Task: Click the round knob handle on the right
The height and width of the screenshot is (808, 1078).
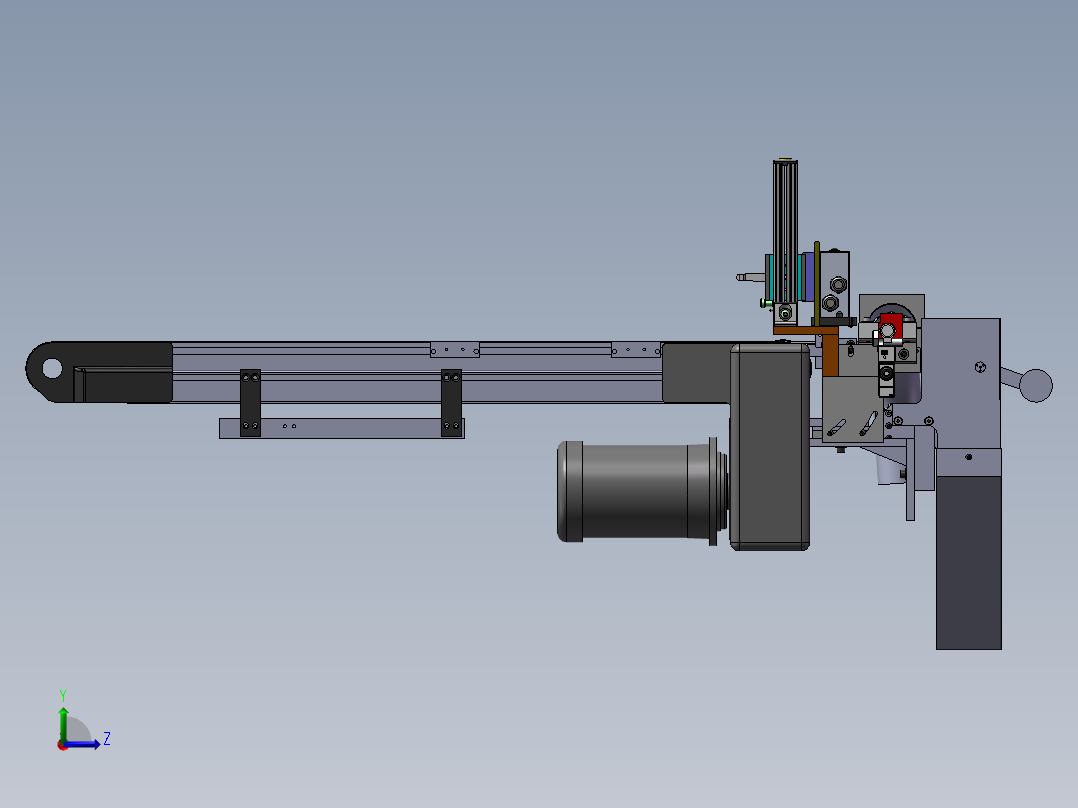Action: [1036, 384]
